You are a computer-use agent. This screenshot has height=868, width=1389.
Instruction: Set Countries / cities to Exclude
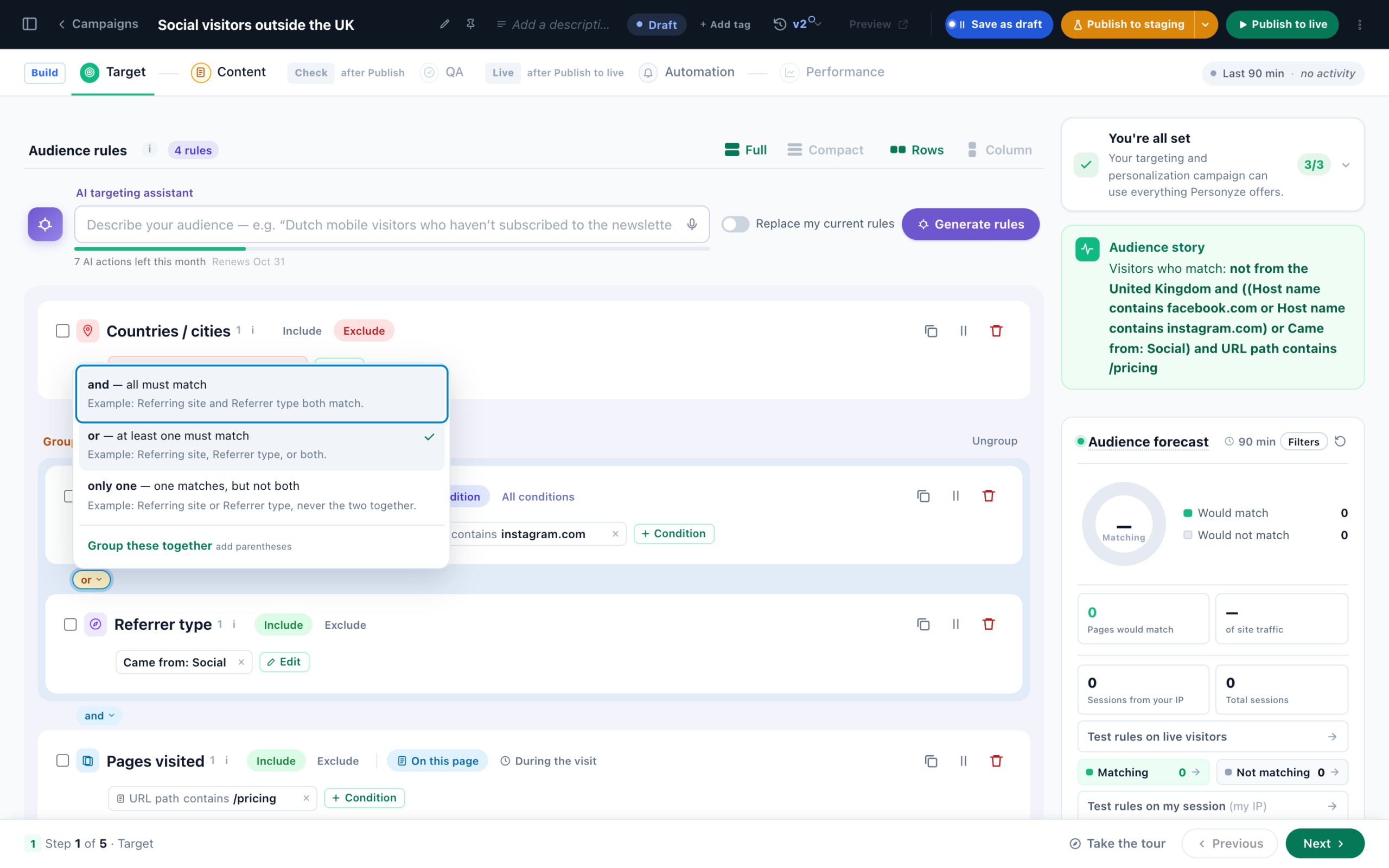tap(364, 331)
